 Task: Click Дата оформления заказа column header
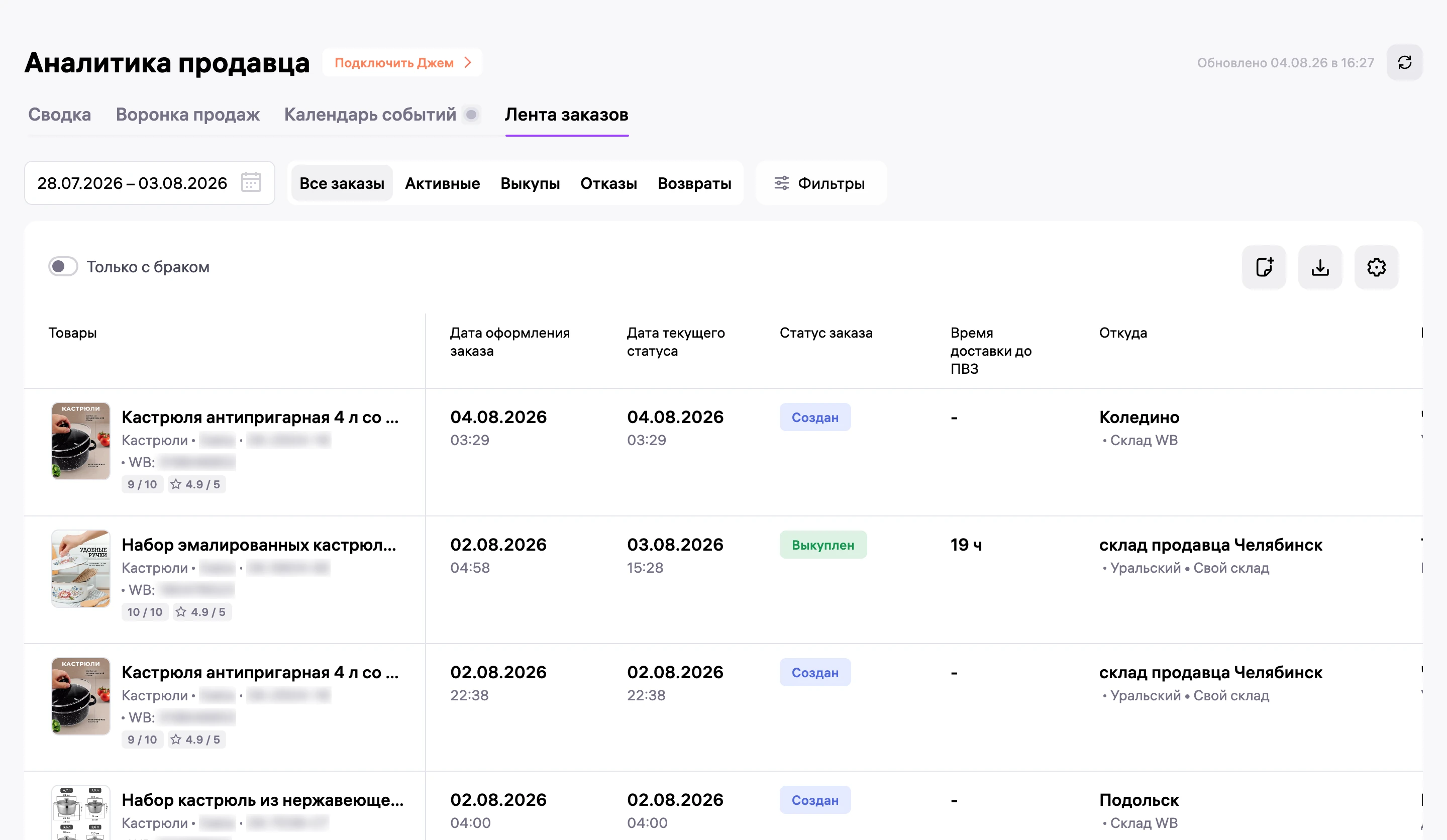[x=510, y=342]
